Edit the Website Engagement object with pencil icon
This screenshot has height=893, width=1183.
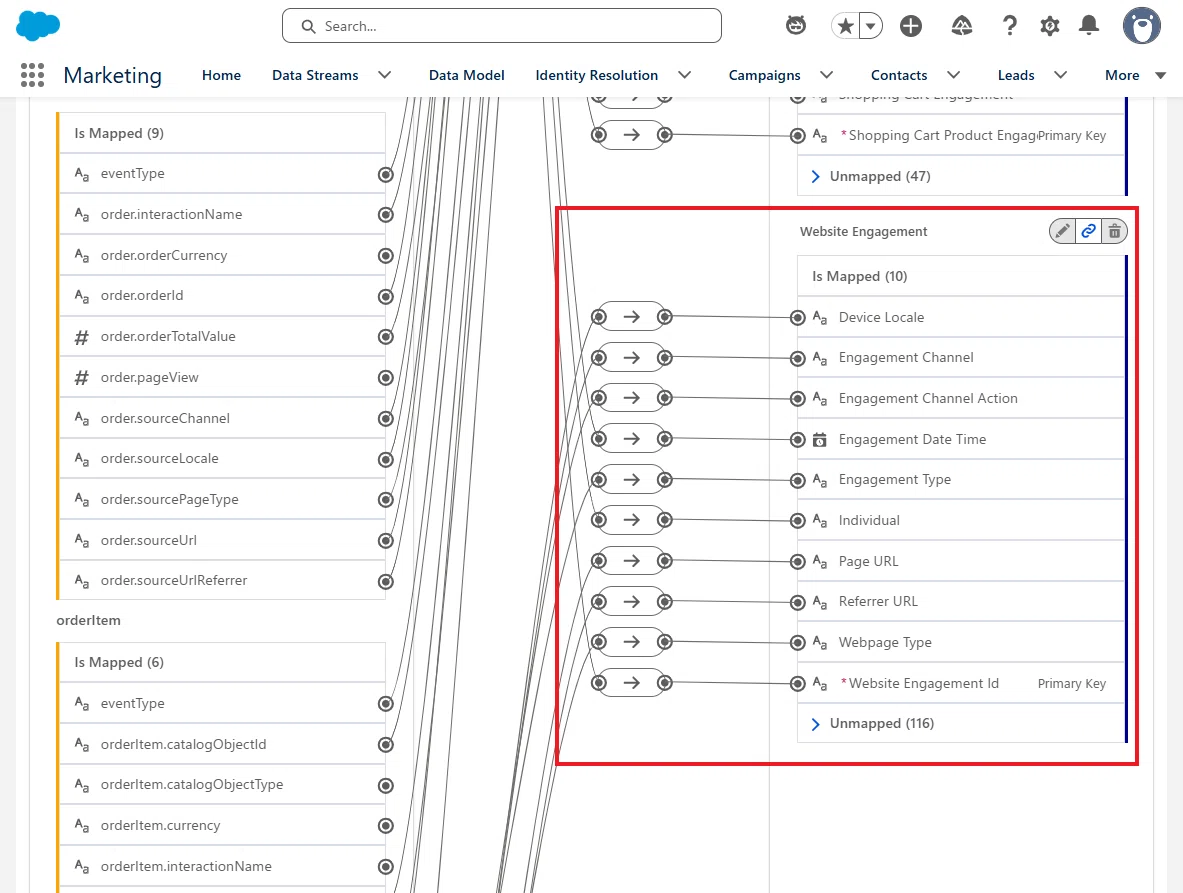pos(1062,231)
